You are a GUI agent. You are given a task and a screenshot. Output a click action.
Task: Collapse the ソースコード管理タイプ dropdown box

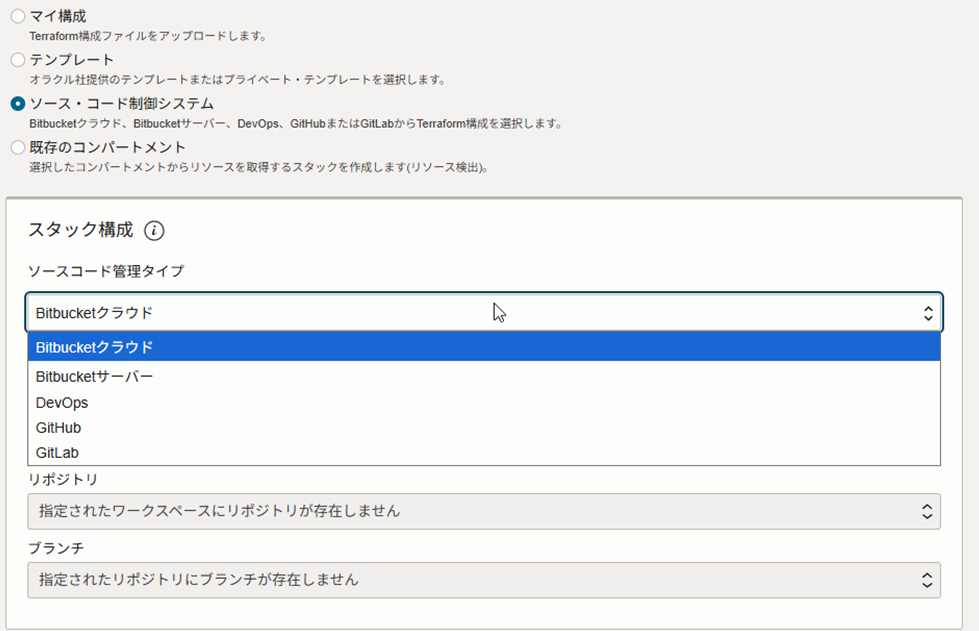(x=484, y=313)
